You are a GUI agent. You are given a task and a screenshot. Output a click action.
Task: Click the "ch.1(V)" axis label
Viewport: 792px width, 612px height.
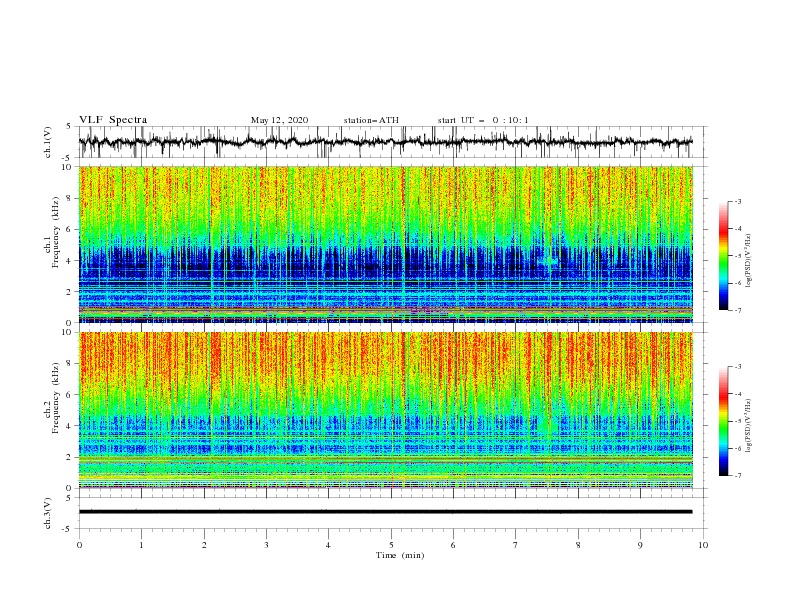48,142
